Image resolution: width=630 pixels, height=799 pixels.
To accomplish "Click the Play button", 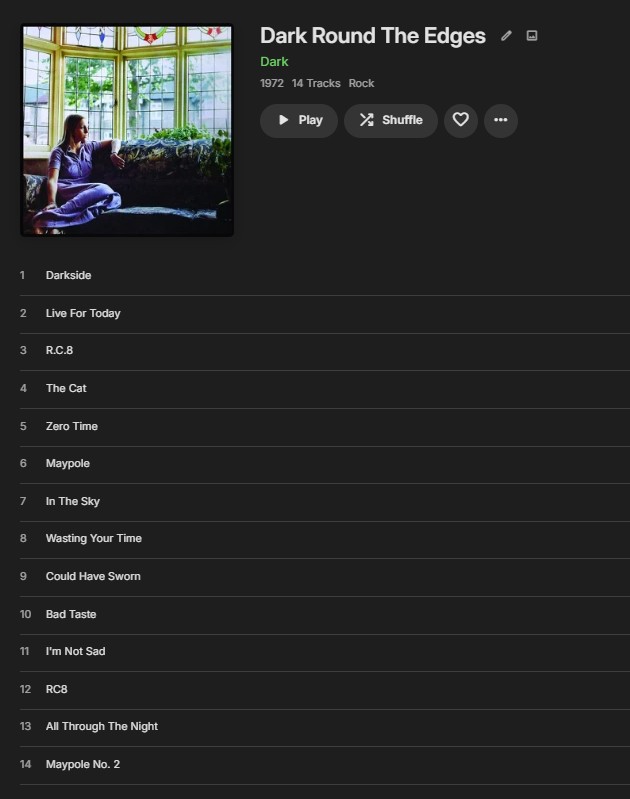I will coord(299,120).
